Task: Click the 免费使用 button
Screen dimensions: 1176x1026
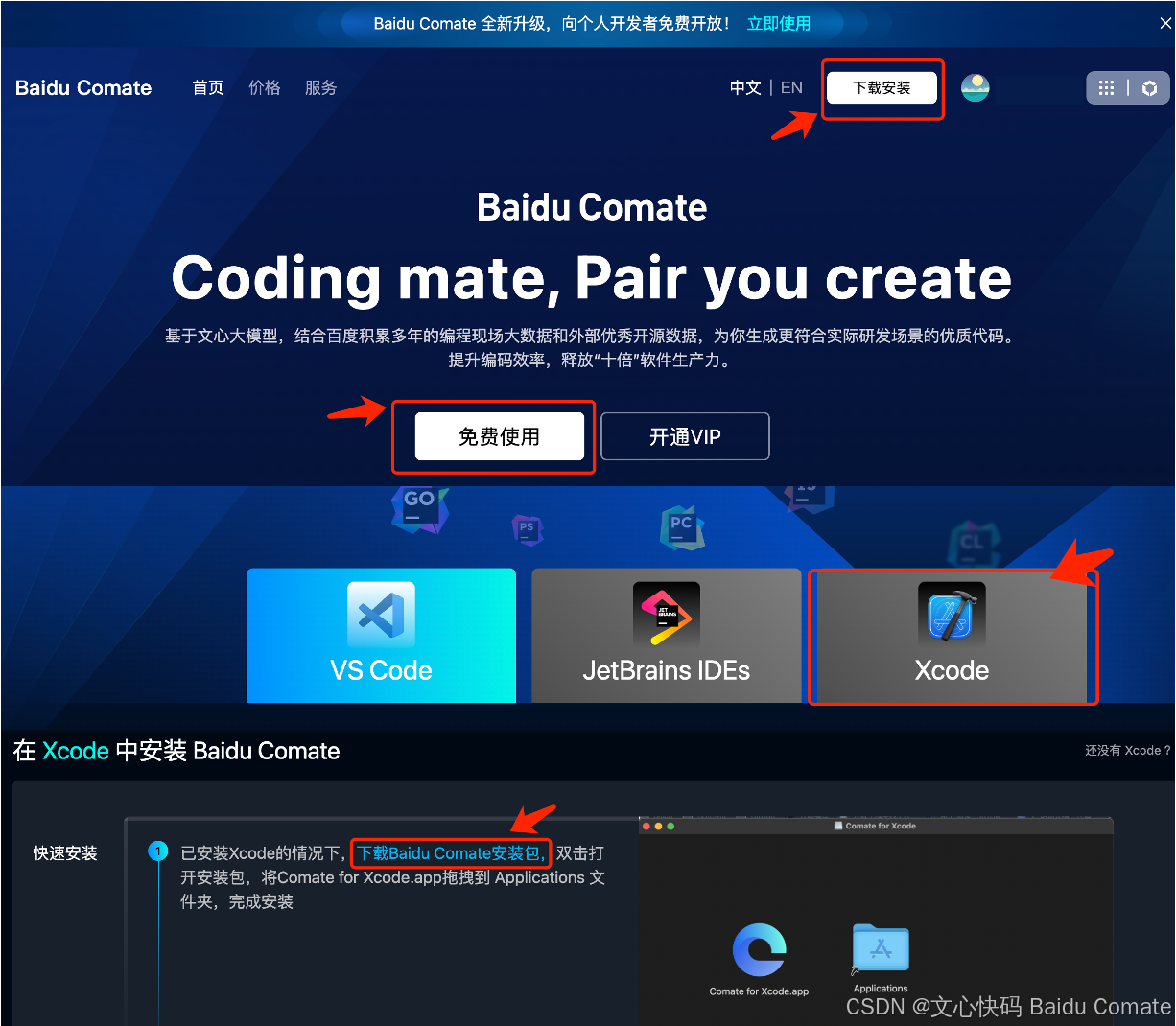Action: tap(500, 437)
